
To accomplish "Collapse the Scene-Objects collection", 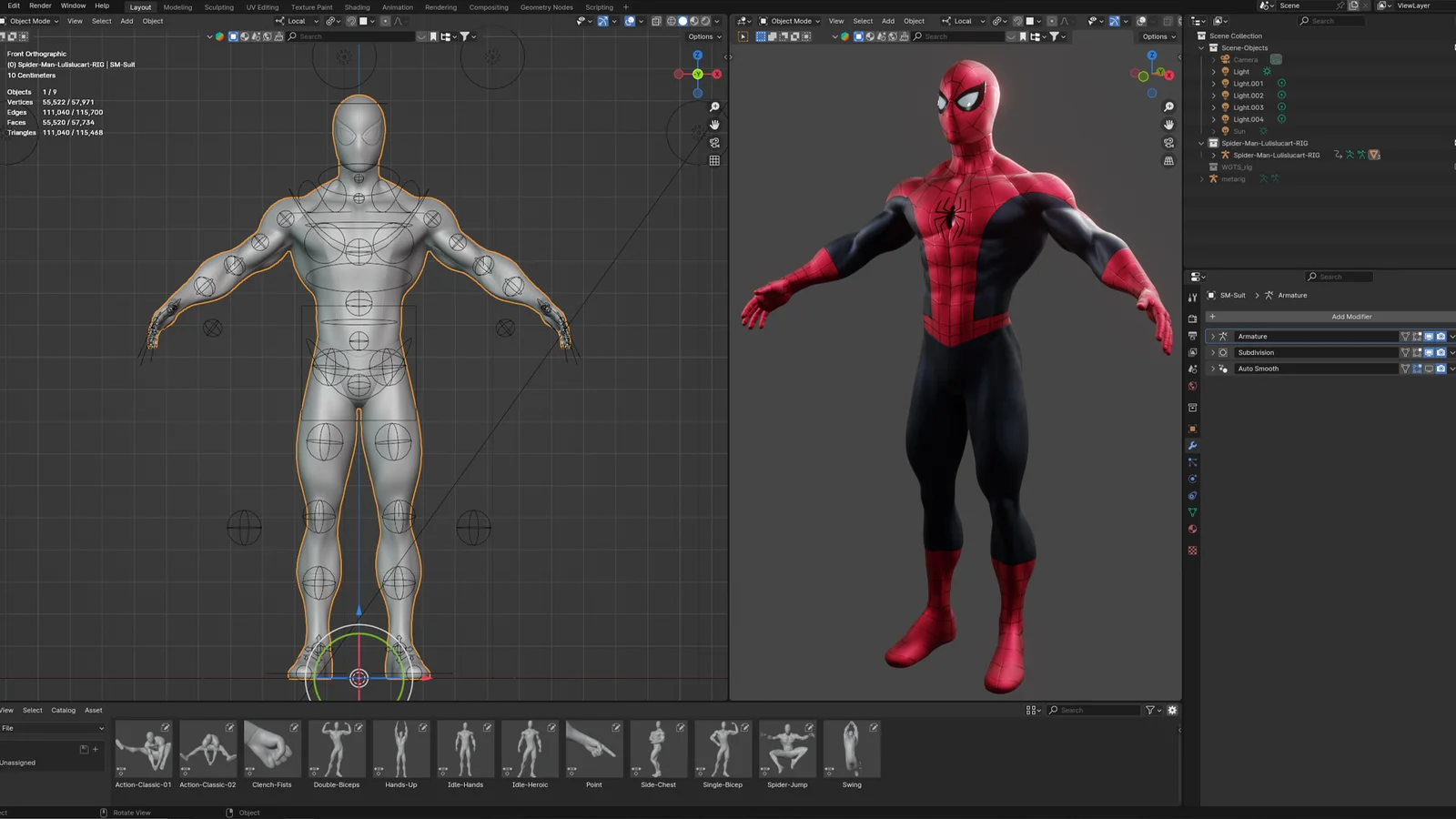I will (x=1202, y=47).
